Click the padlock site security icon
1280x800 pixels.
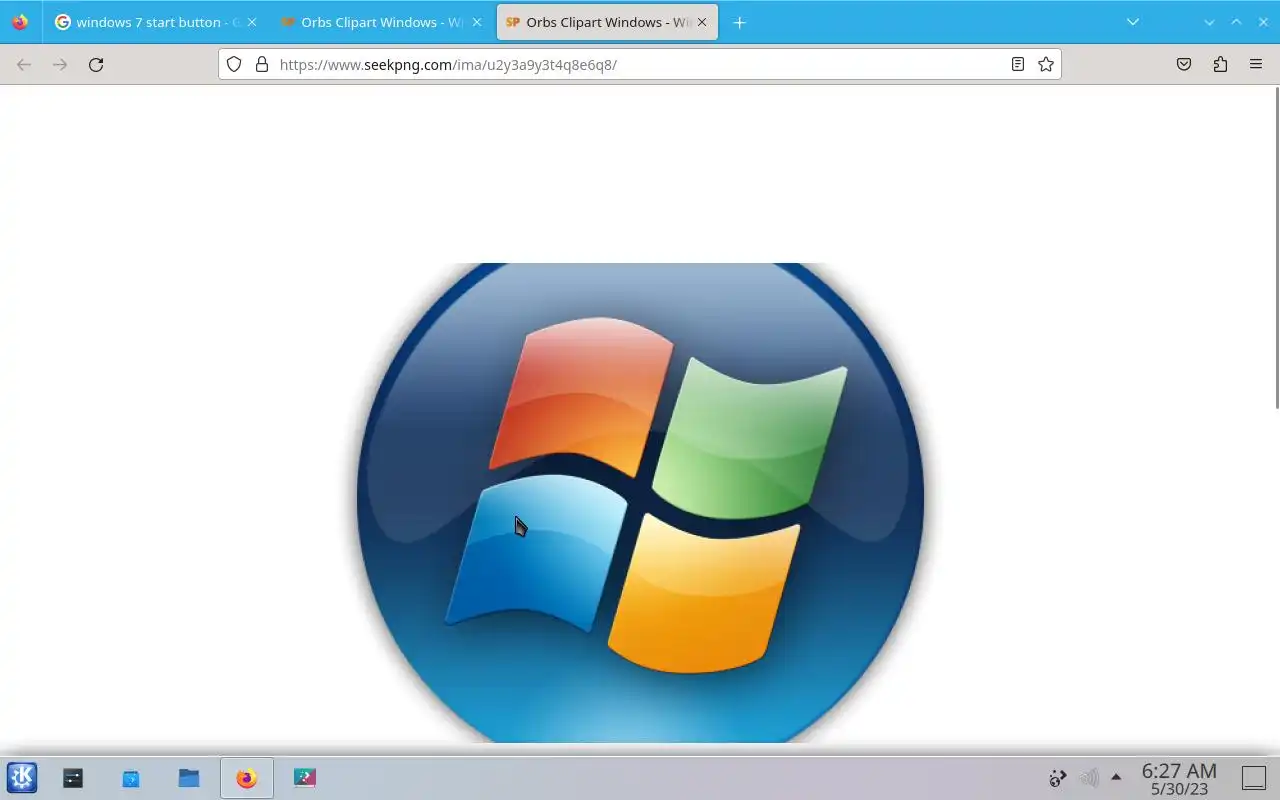coord(262,64)
